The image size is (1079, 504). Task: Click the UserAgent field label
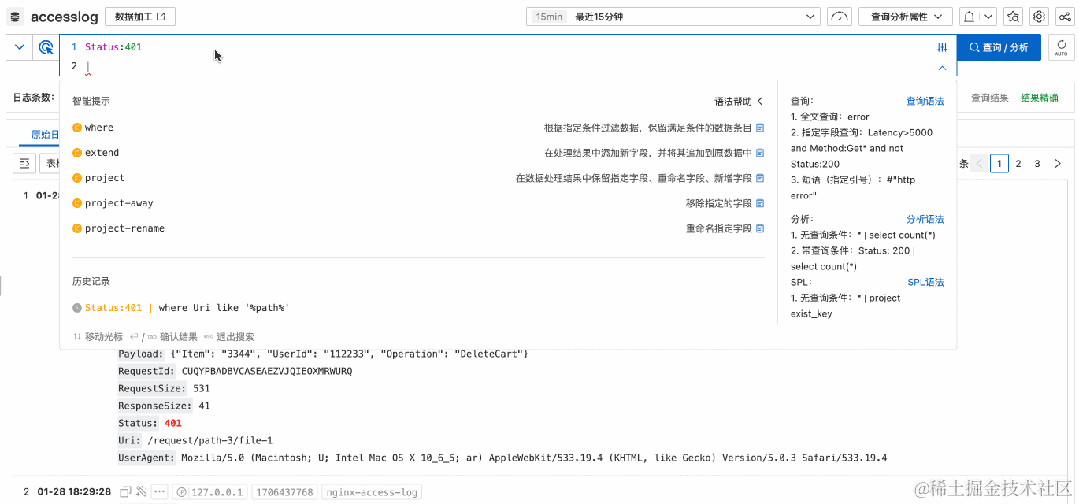147,457
